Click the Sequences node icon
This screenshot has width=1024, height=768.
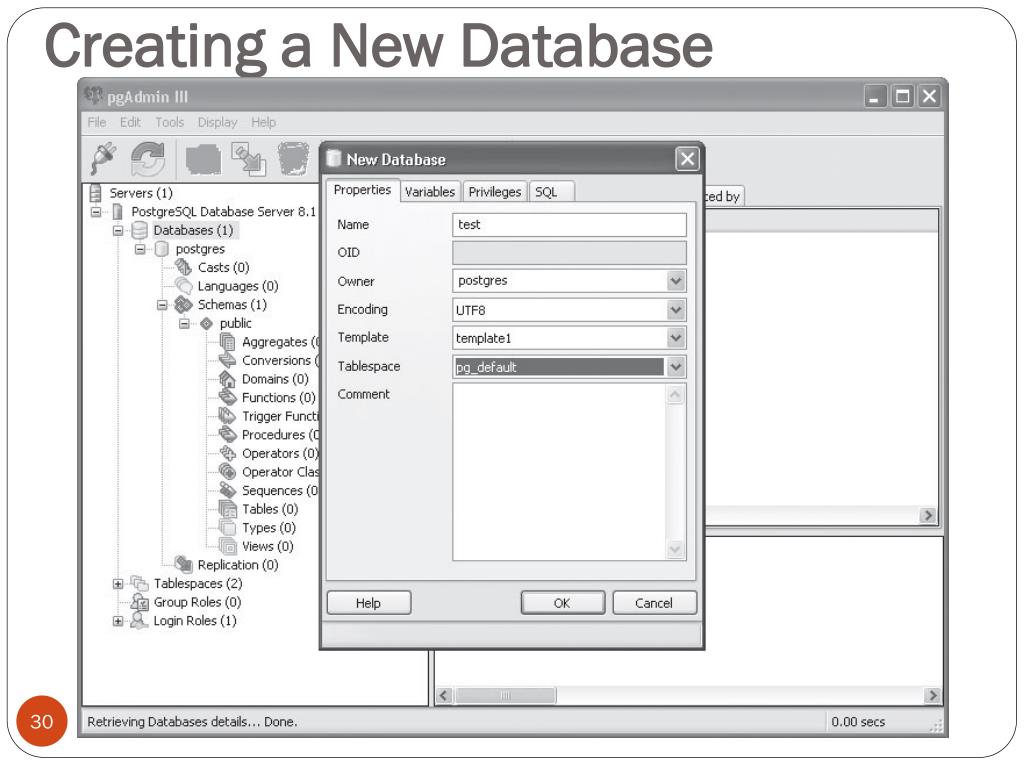click(227, 490)
